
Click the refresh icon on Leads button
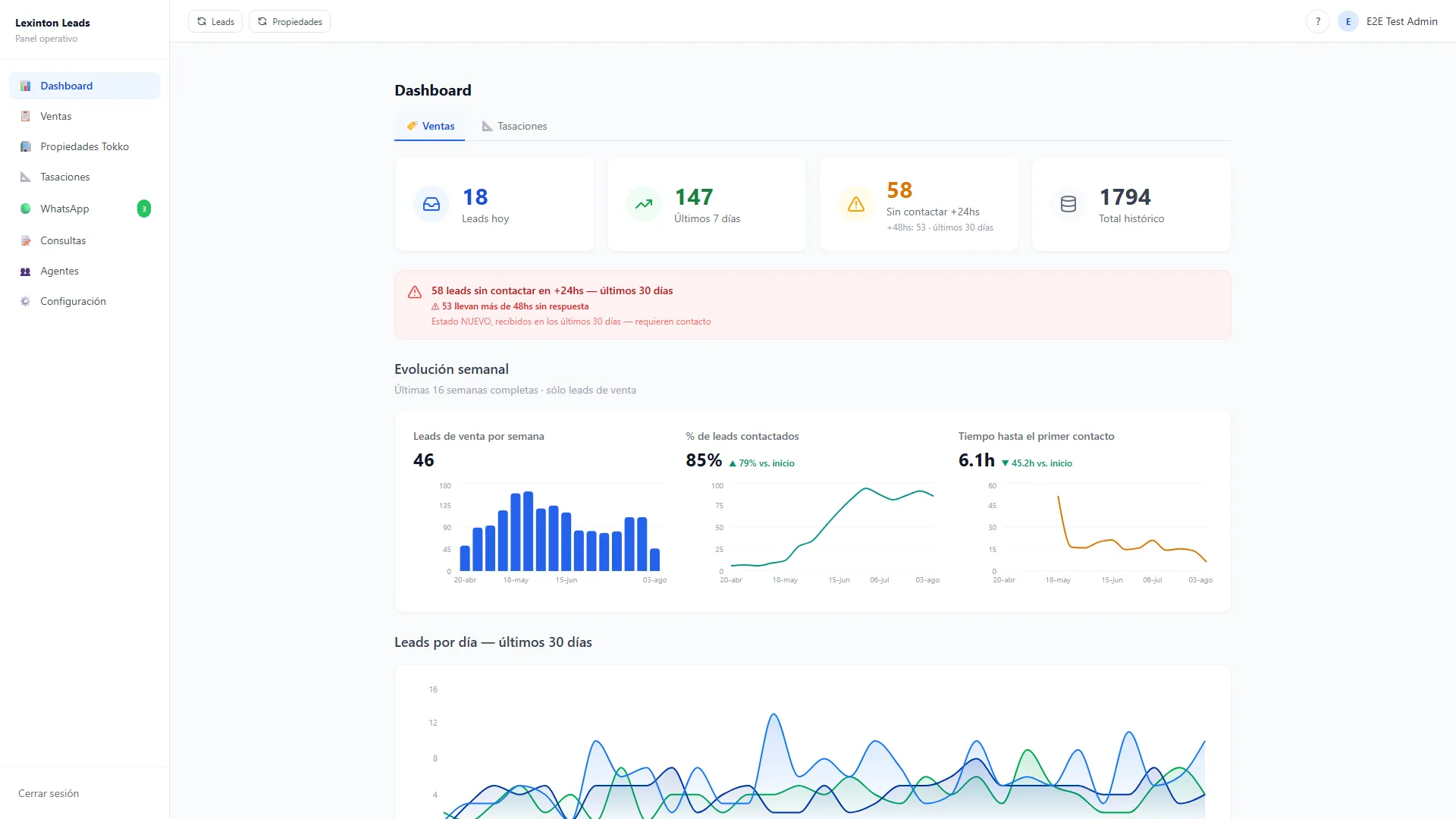(x=202, y=21)
